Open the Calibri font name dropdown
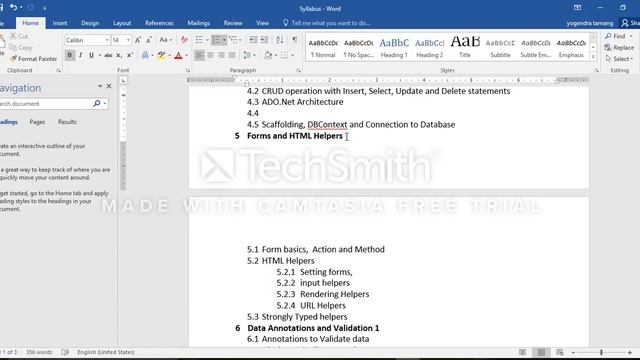The height and width of the screenshot is (360, 640). 107,40
